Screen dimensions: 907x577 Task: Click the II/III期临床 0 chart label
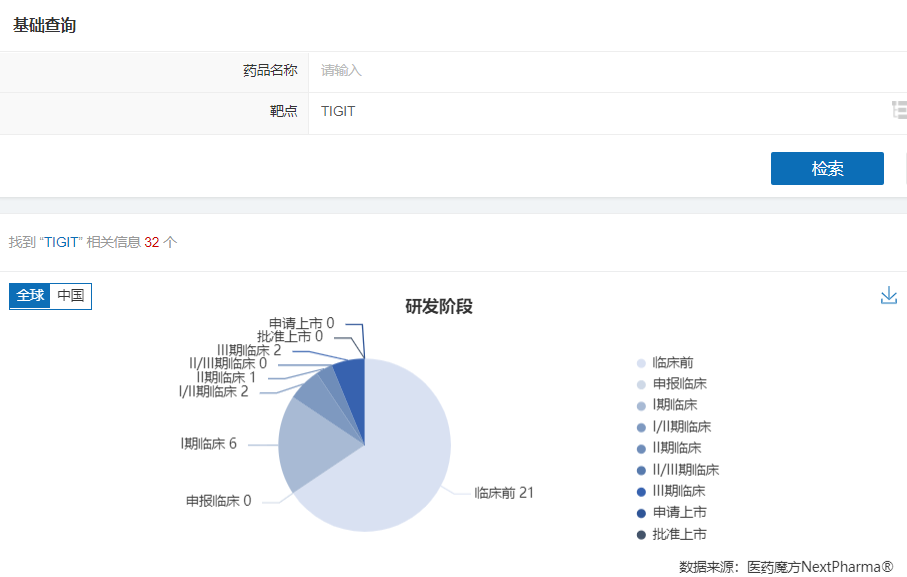[x=228, y=364]
